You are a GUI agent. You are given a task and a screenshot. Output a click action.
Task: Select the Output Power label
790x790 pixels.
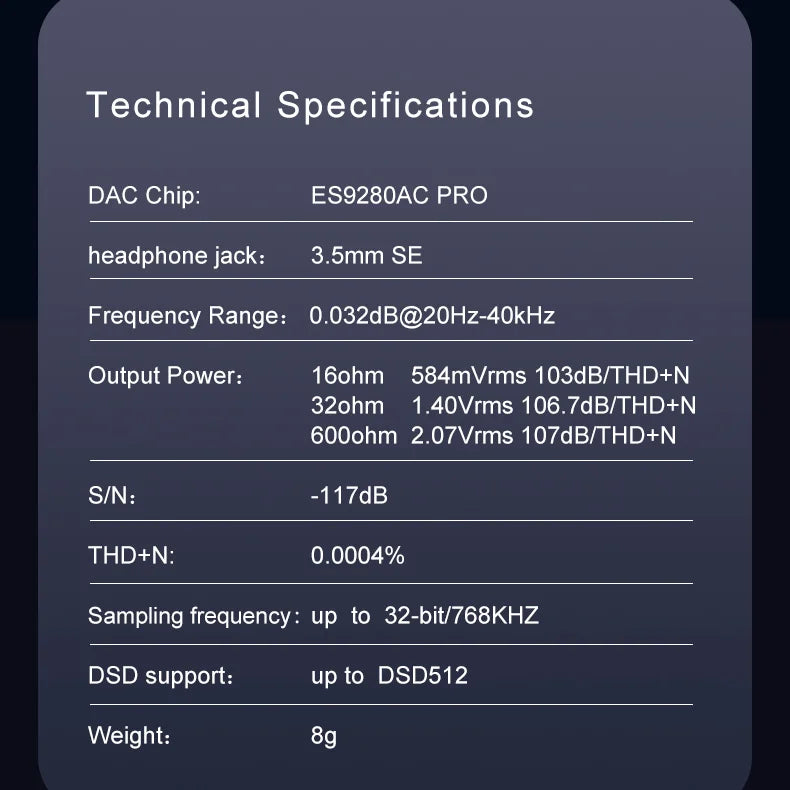(x=165, y=376)
